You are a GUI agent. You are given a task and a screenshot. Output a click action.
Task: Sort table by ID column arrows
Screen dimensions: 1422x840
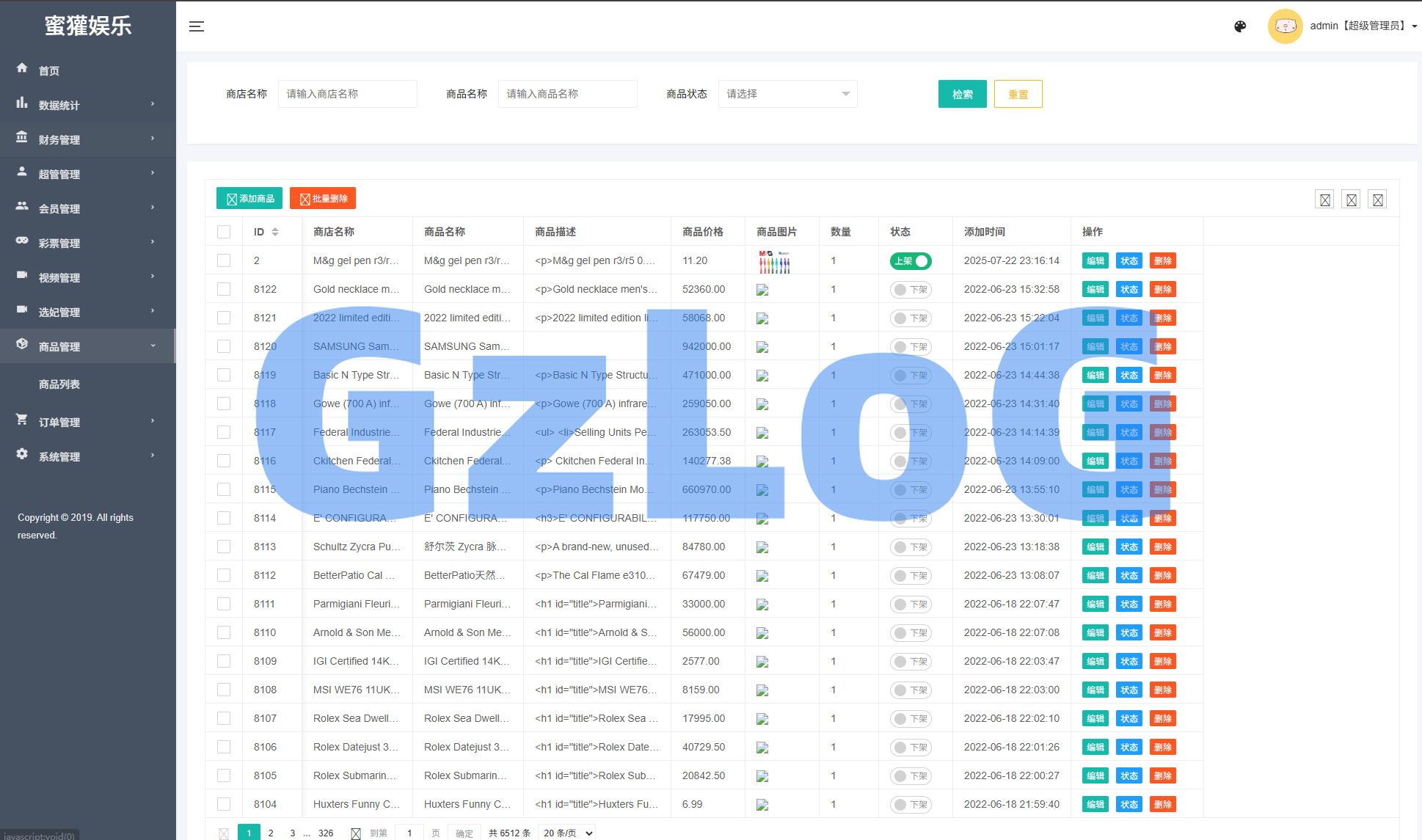coord(275,232)
